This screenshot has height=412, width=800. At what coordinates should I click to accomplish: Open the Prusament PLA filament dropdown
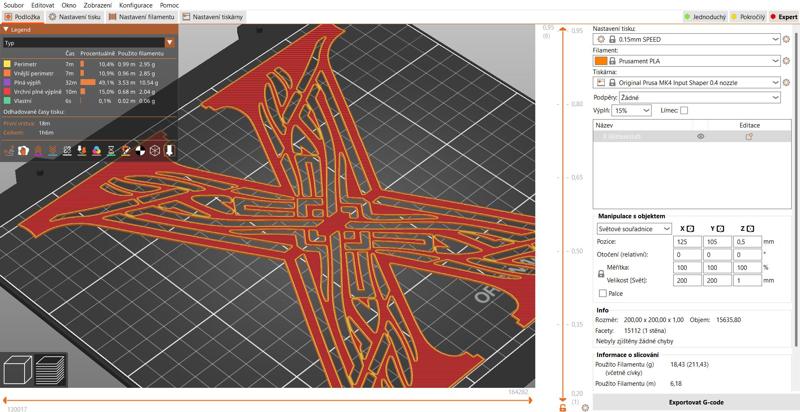(x=687, y=61)
